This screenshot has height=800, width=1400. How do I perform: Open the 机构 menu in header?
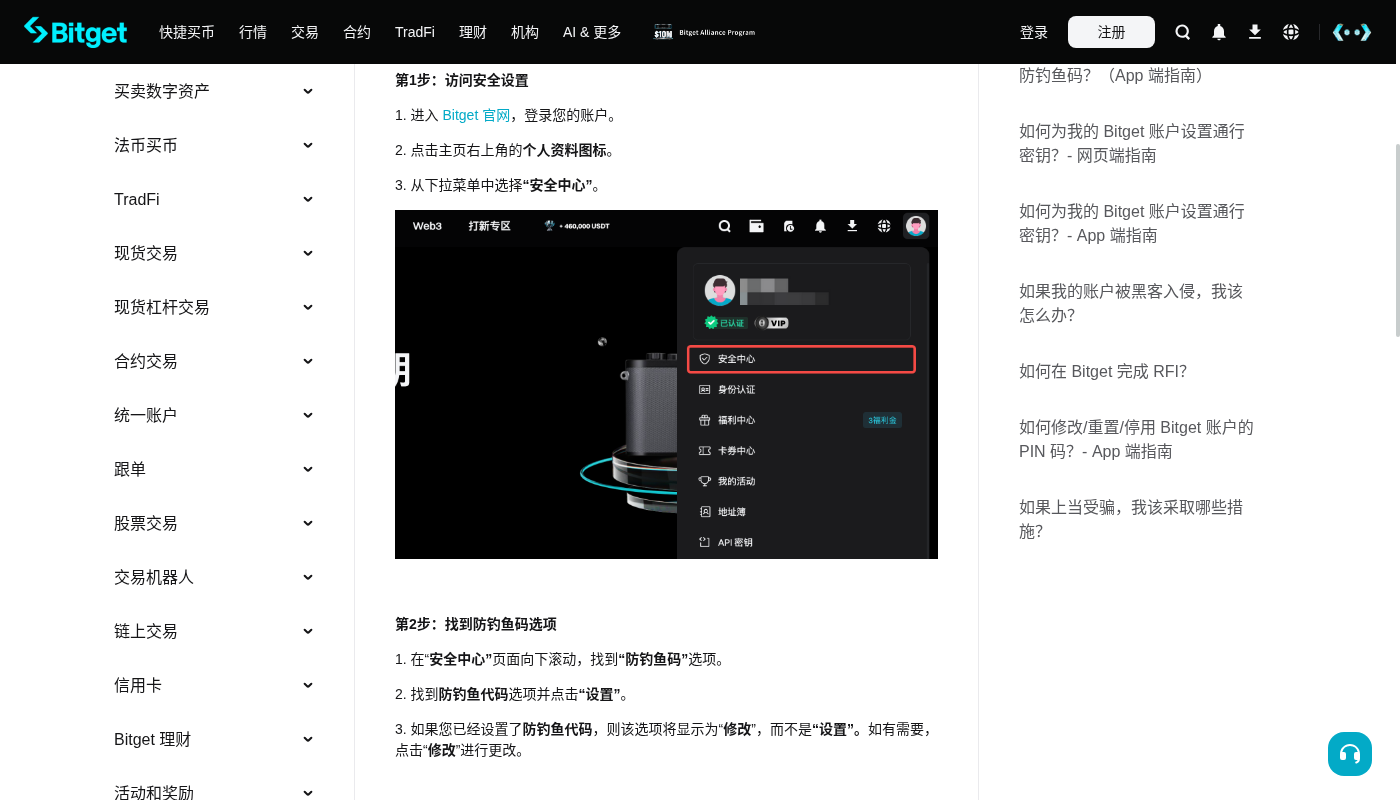coord(525,32)
